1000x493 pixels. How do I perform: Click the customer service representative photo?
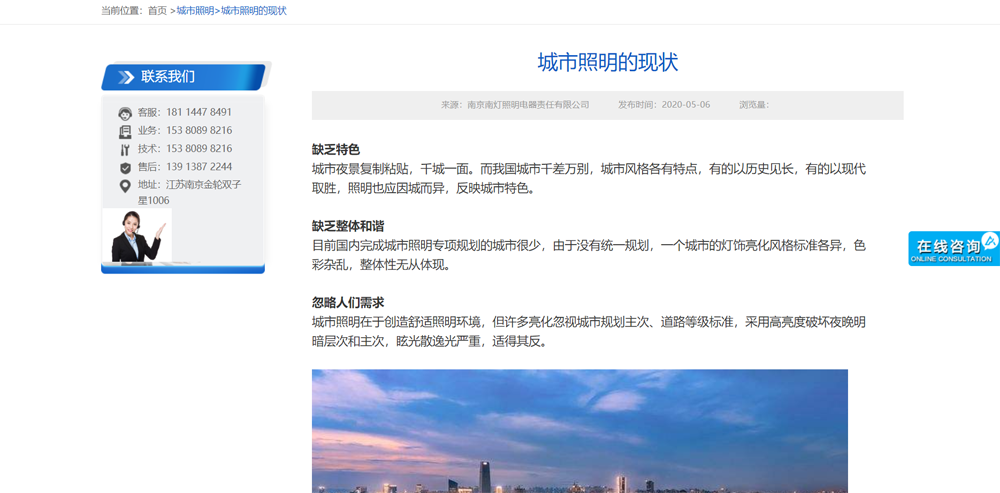point(137,236)
